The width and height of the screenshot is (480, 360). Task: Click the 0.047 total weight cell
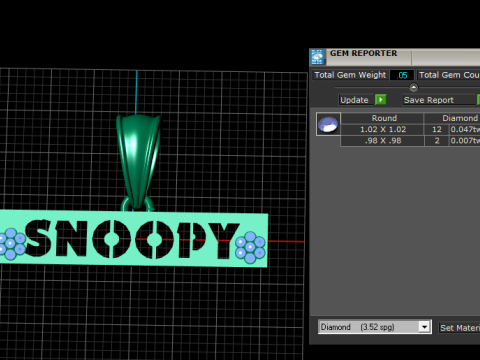[x=465, y=129]
